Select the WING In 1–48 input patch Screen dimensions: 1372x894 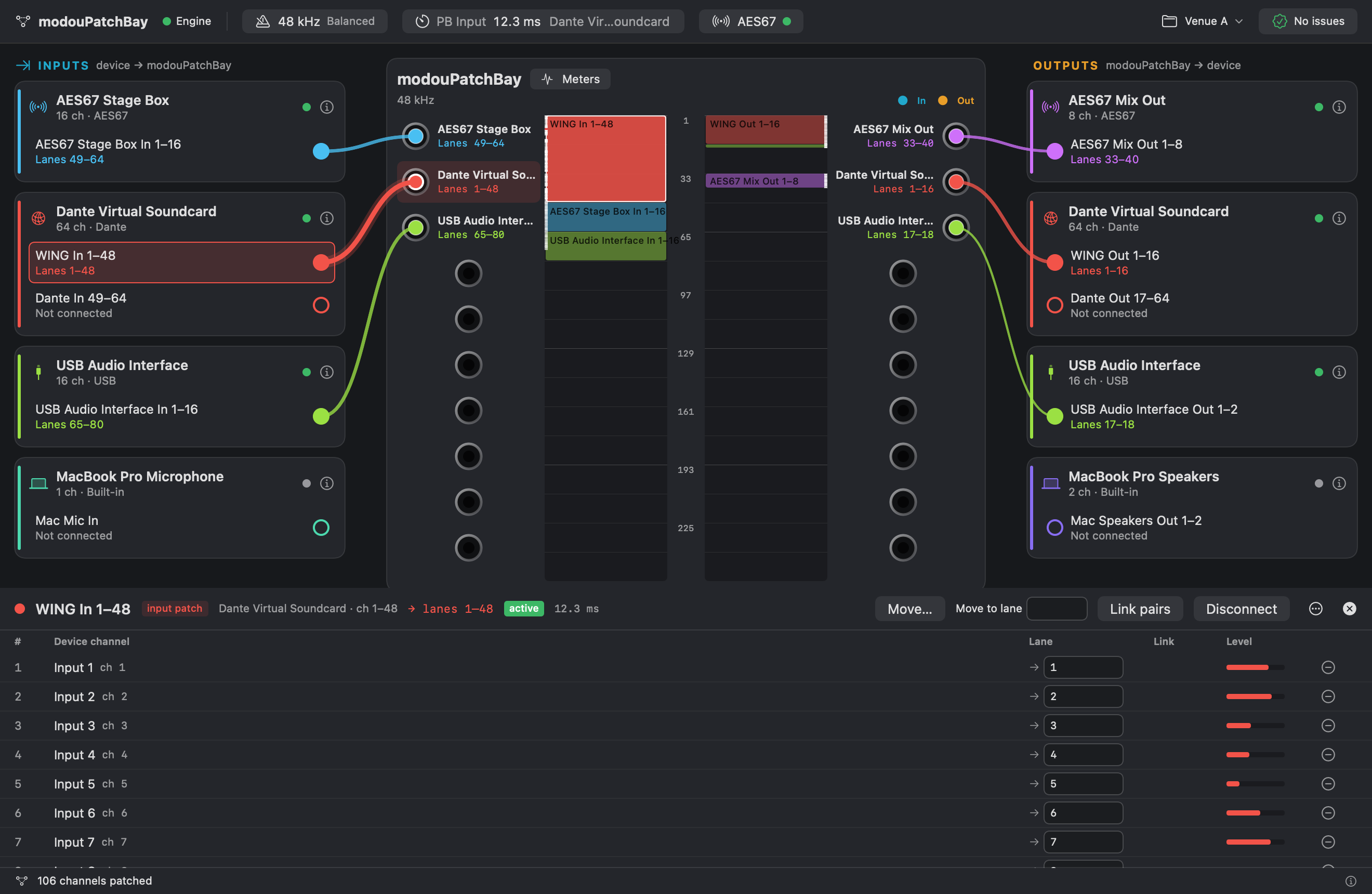click(x=181, y=263)
